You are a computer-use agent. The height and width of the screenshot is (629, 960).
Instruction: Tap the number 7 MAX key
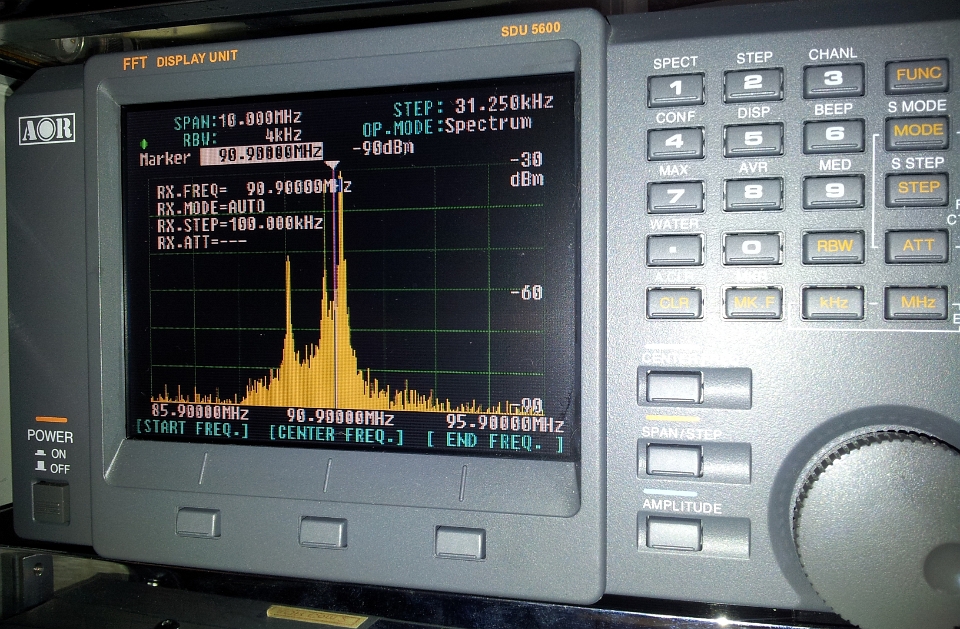click(676, 197)
